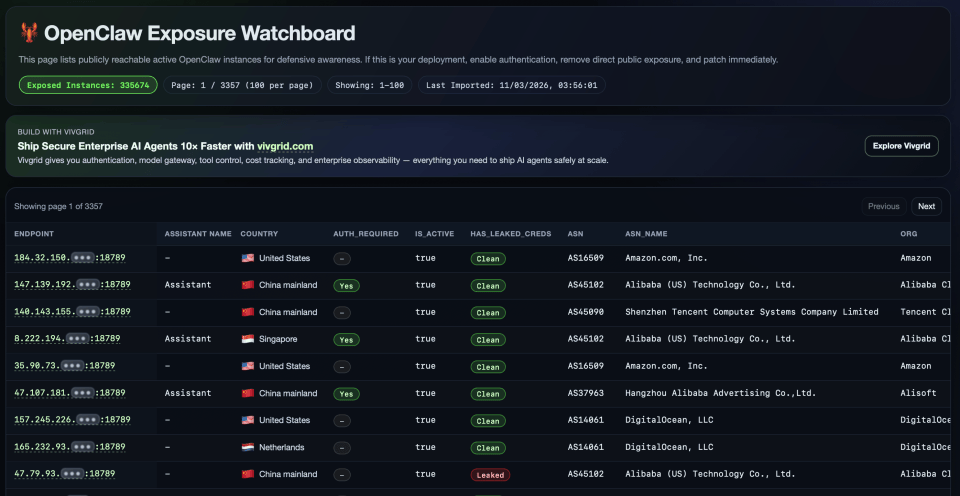Screen dimensions: 960x496
Task: Click the Yes auth badge in the Singapore row
Action: [346, 339]
